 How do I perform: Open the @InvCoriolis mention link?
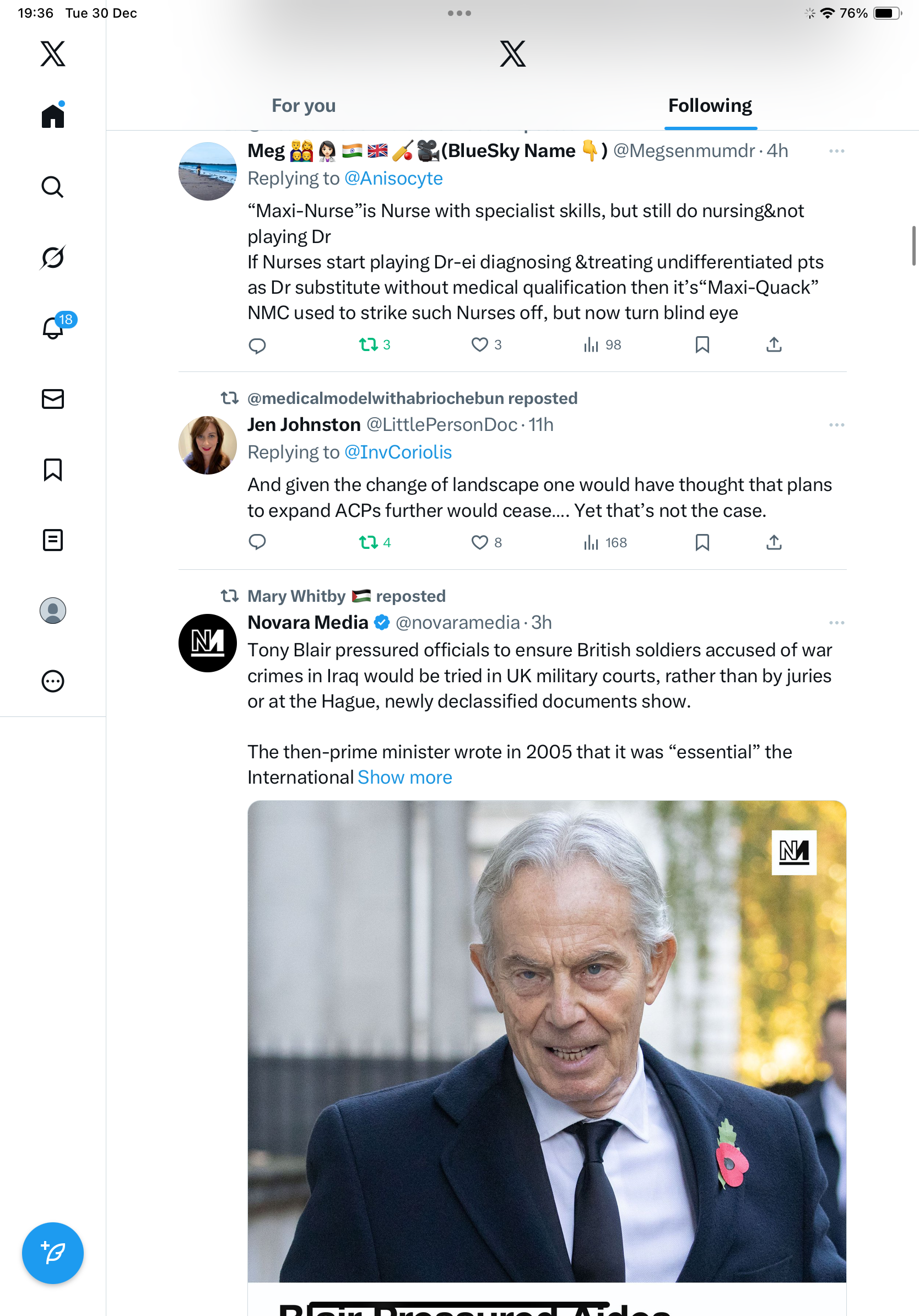tap(398, 452)
